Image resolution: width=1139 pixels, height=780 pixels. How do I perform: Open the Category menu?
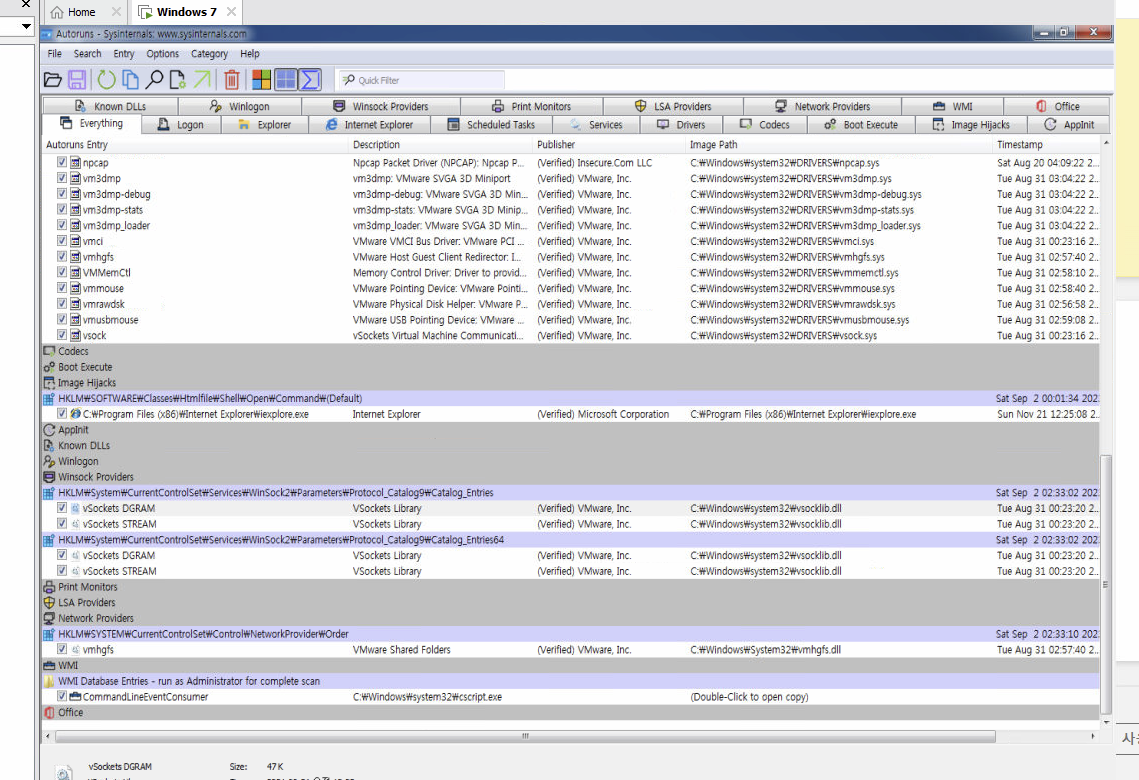click(209, 54)
